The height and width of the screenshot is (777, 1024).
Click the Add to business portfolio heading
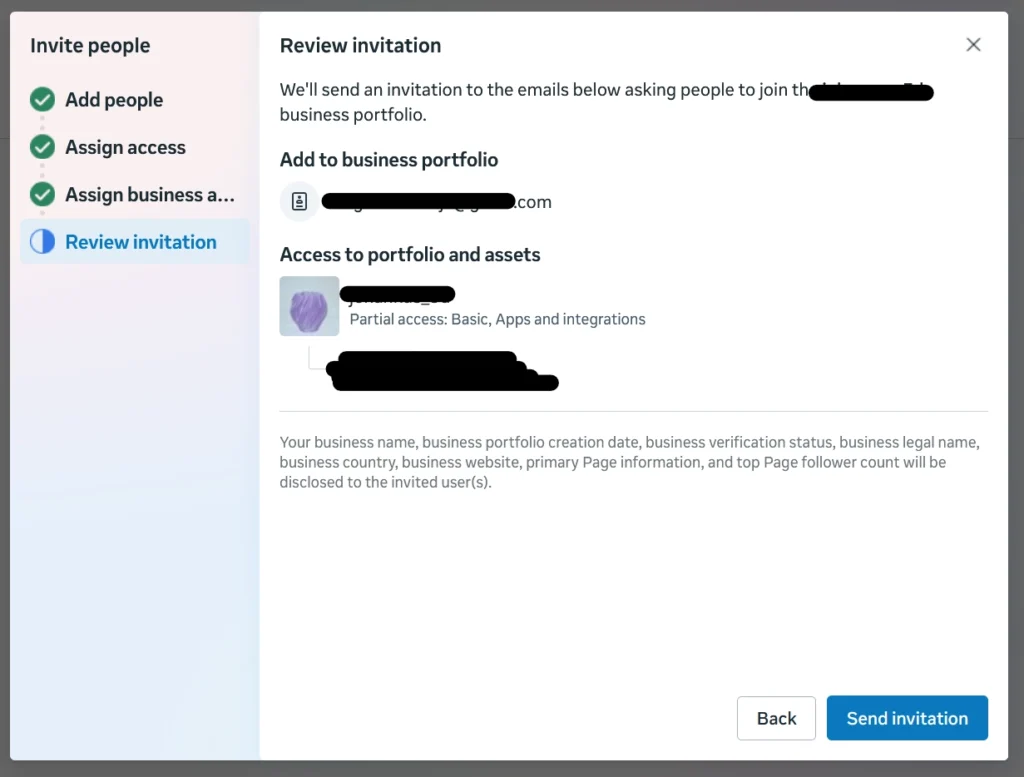388,160
